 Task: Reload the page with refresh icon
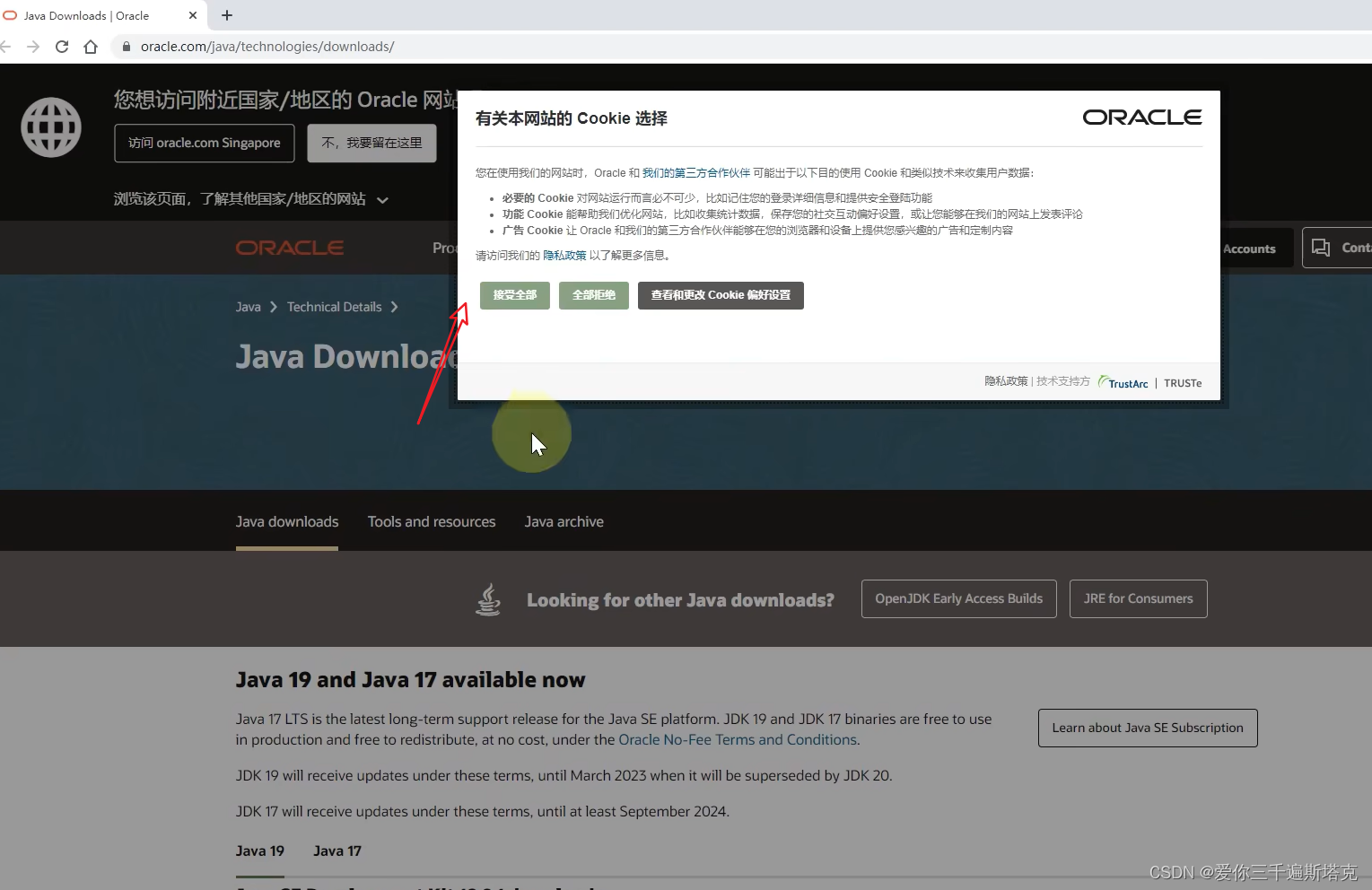62,47
